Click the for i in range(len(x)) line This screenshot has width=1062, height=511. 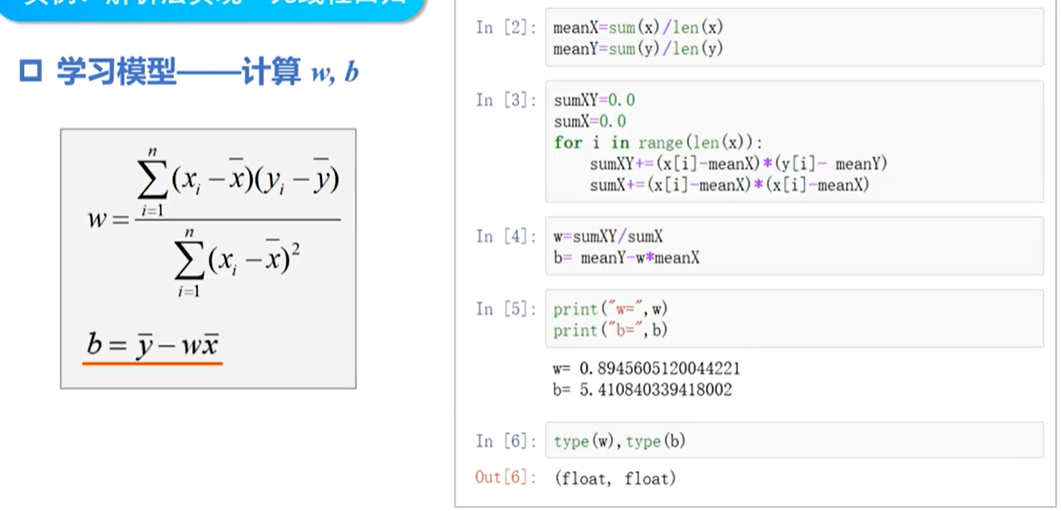[658, 143]
